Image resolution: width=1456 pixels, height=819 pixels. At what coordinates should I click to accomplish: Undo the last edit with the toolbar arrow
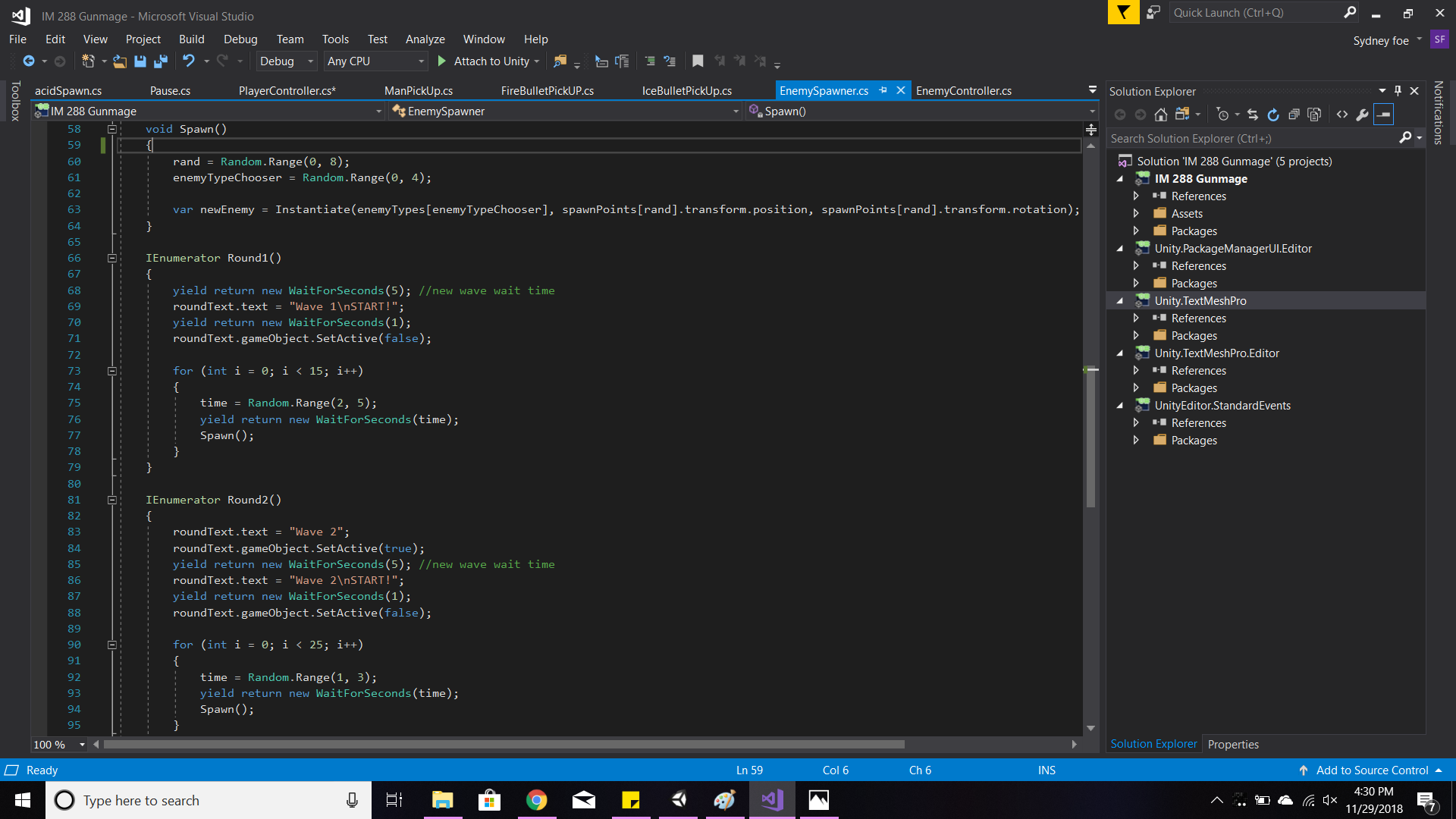point(189,61)
